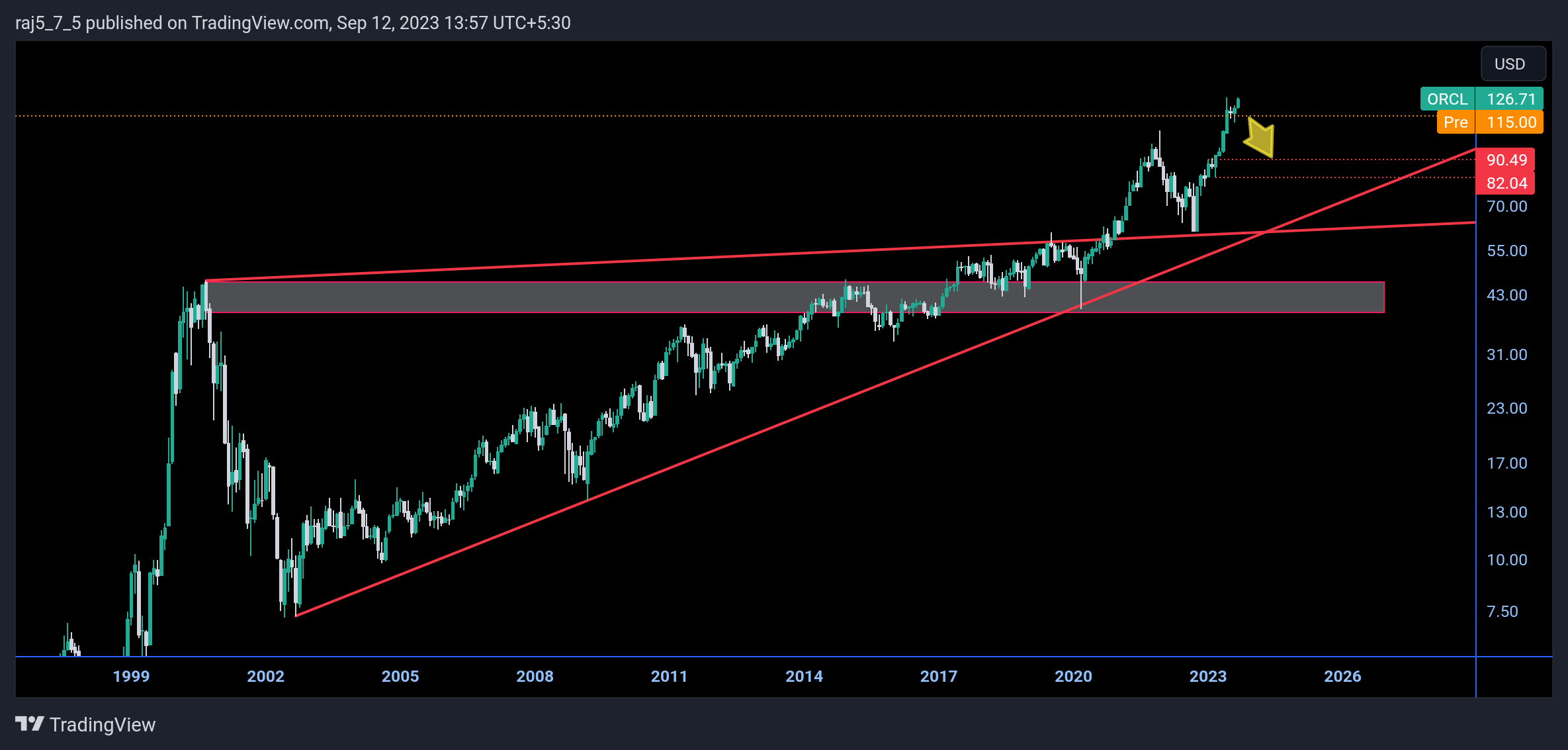Click the 31.00 price axis label

[1506, 355]
